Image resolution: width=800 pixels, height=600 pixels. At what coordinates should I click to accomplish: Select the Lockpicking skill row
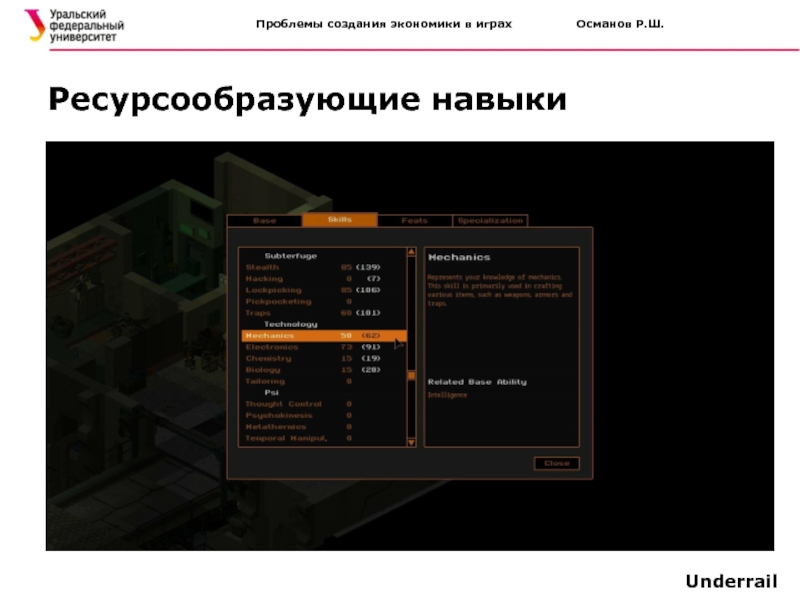click(323, 290)
